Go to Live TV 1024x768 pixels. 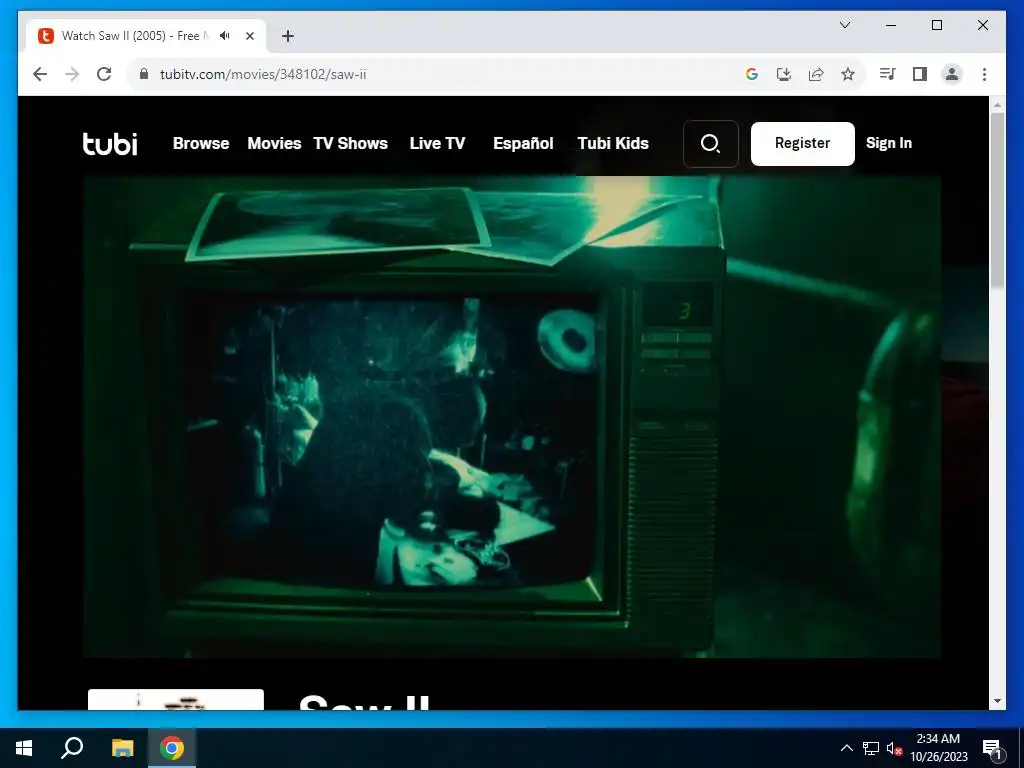(438, 144)
